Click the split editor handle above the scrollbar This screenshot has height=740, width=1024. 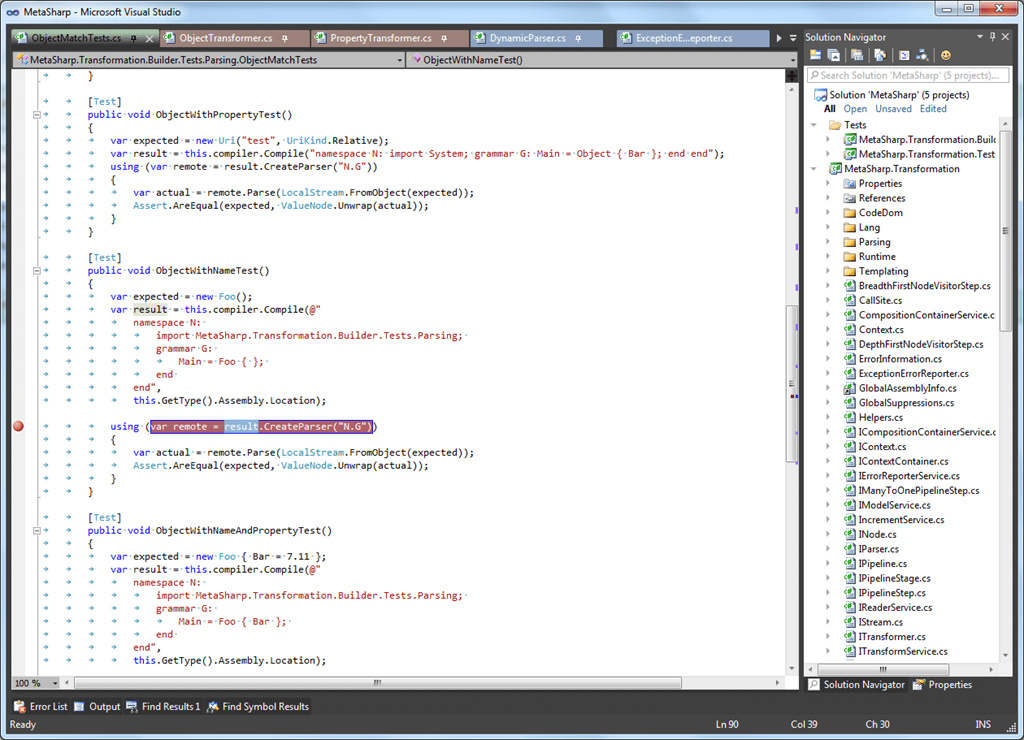pyautogui.click(x=792, y=76)
